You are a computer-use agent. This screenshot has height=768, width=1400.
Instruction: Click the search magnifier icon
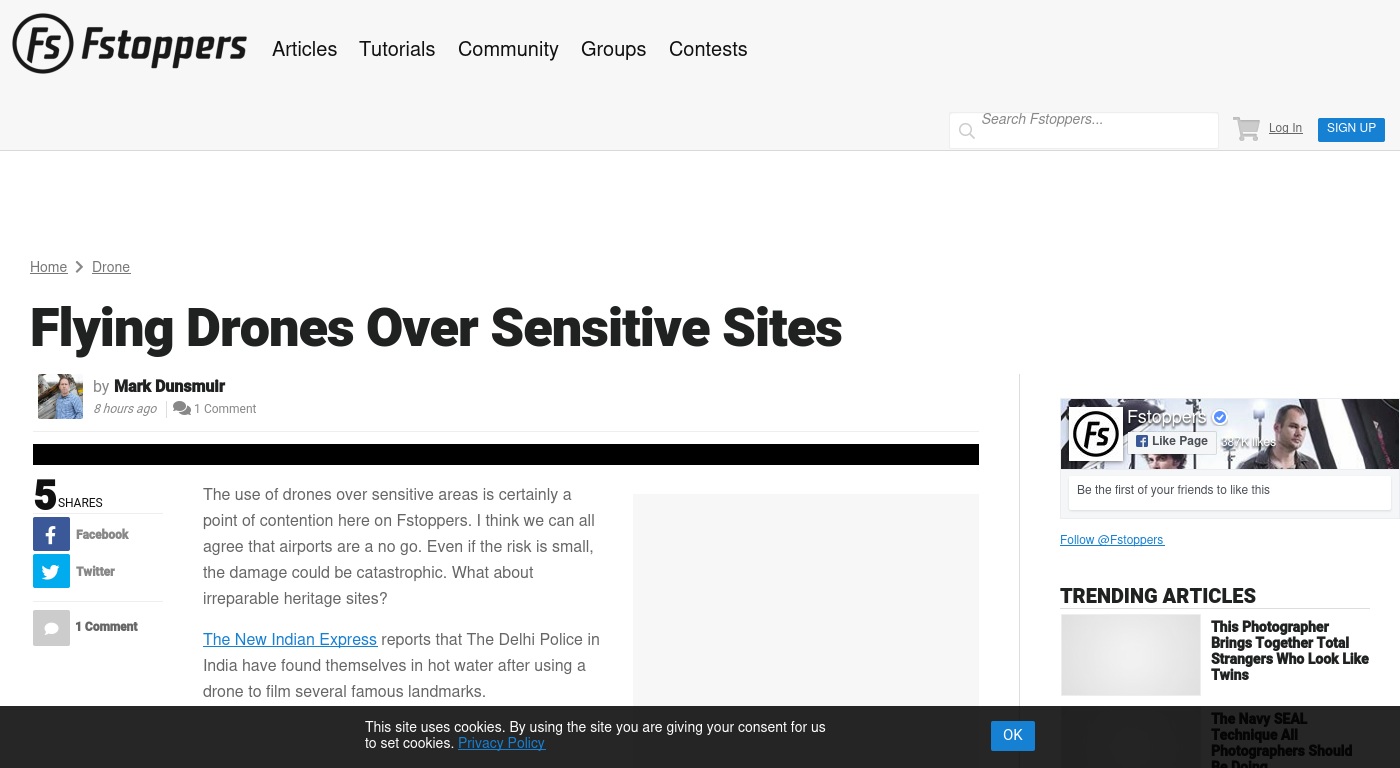[966, 131]
